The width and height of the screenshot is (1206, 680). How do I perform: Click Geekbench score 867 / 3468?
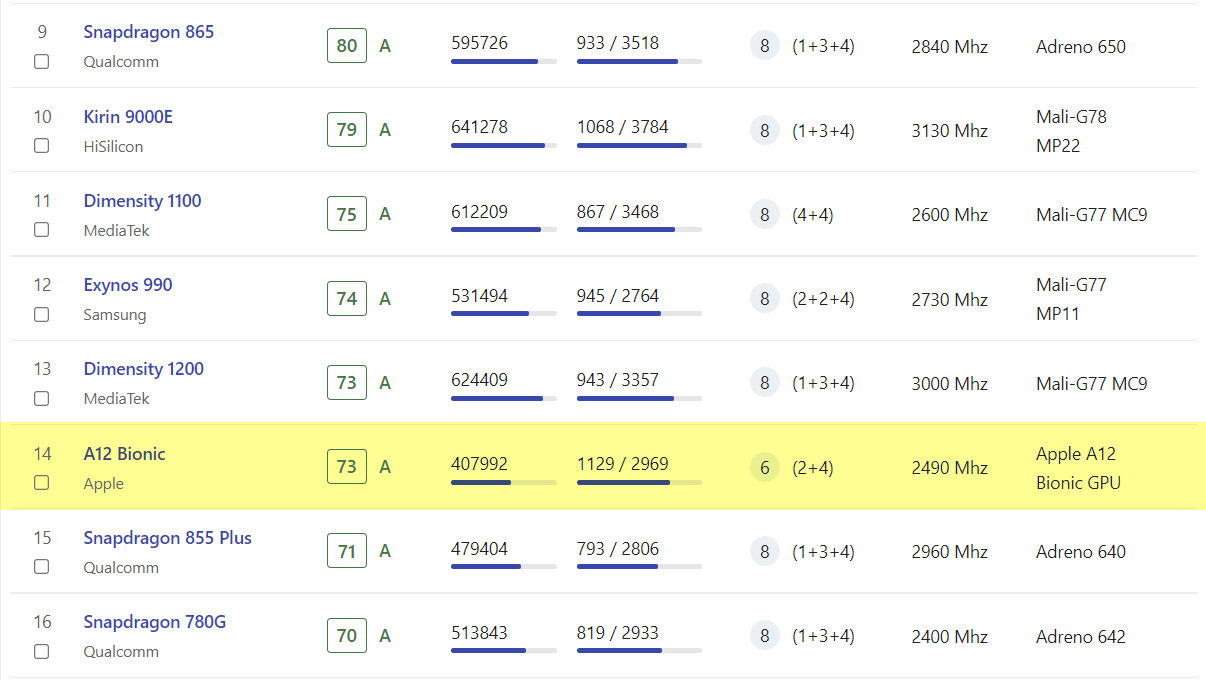click(618, 212)
